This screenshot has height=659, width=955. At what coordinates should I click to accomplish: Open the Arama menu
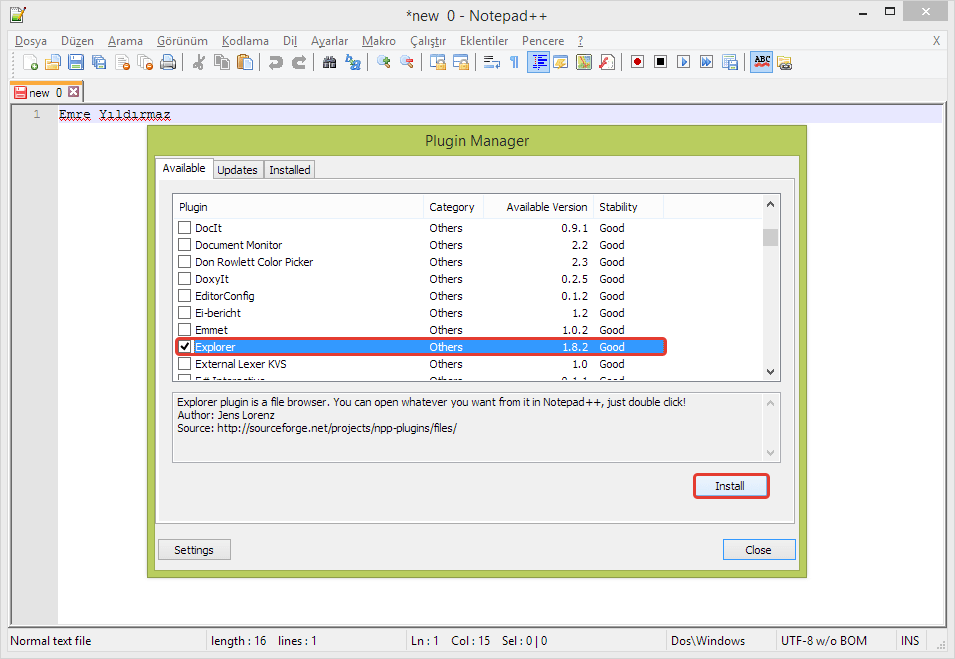[125, 41]
